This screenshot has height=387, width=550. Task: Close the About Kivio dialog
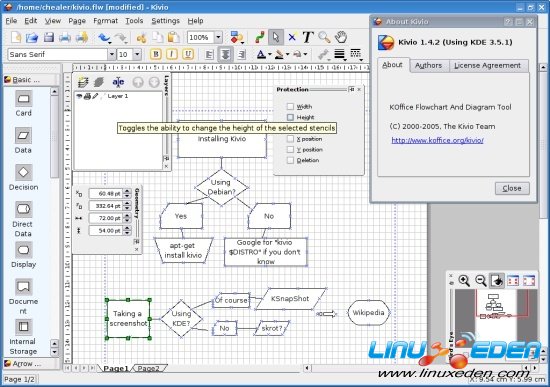pos(512,188)
